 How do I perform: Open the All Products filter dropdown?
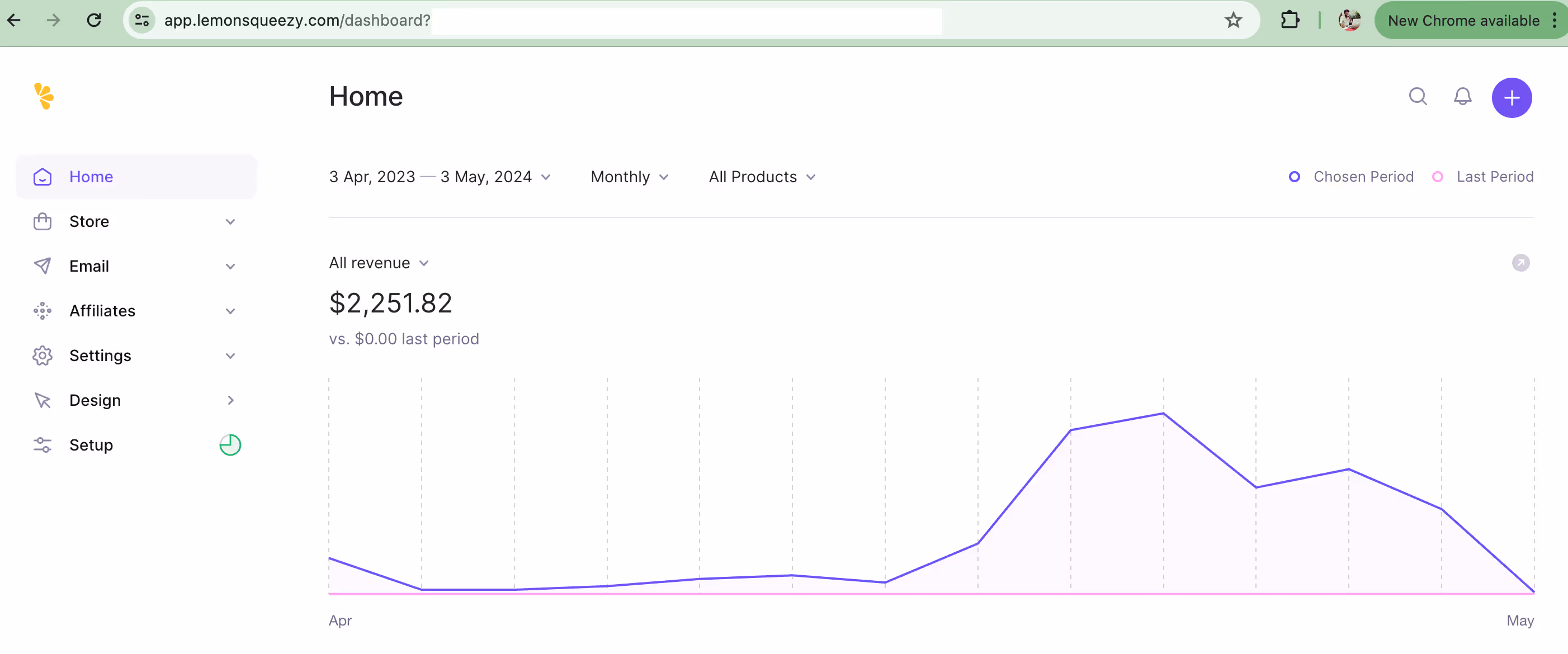pos(762,177)
